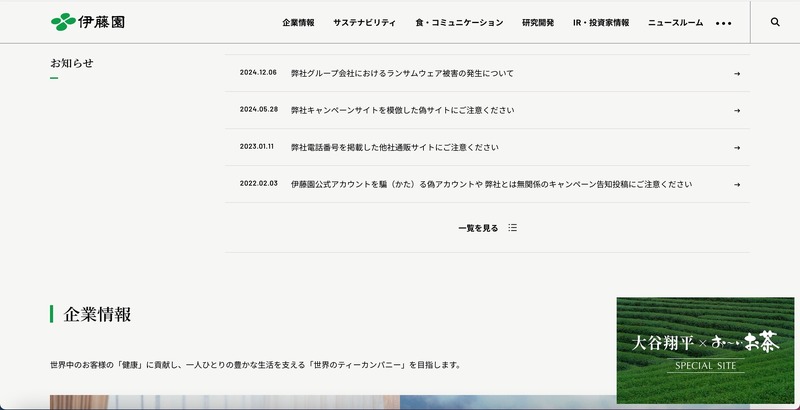The image size is (800, 410).
Task: Open サステナビリティ navigation menu
Action: pos(364,22)
